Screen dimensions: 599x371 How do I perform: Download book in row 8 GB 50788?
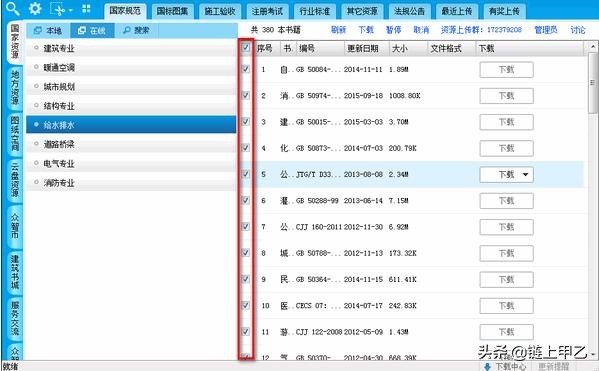pos(507,253)
